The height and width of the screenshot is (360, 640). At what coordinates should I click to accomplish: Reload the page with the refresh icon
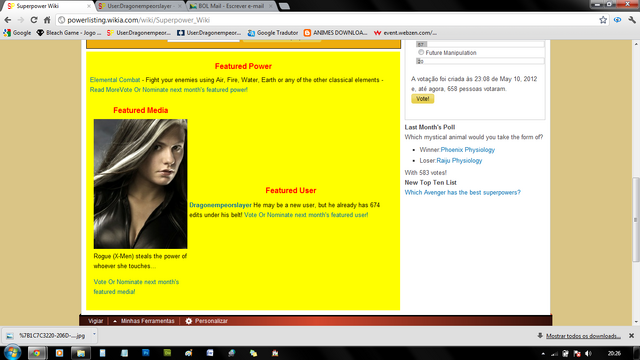tap(34, 20)
